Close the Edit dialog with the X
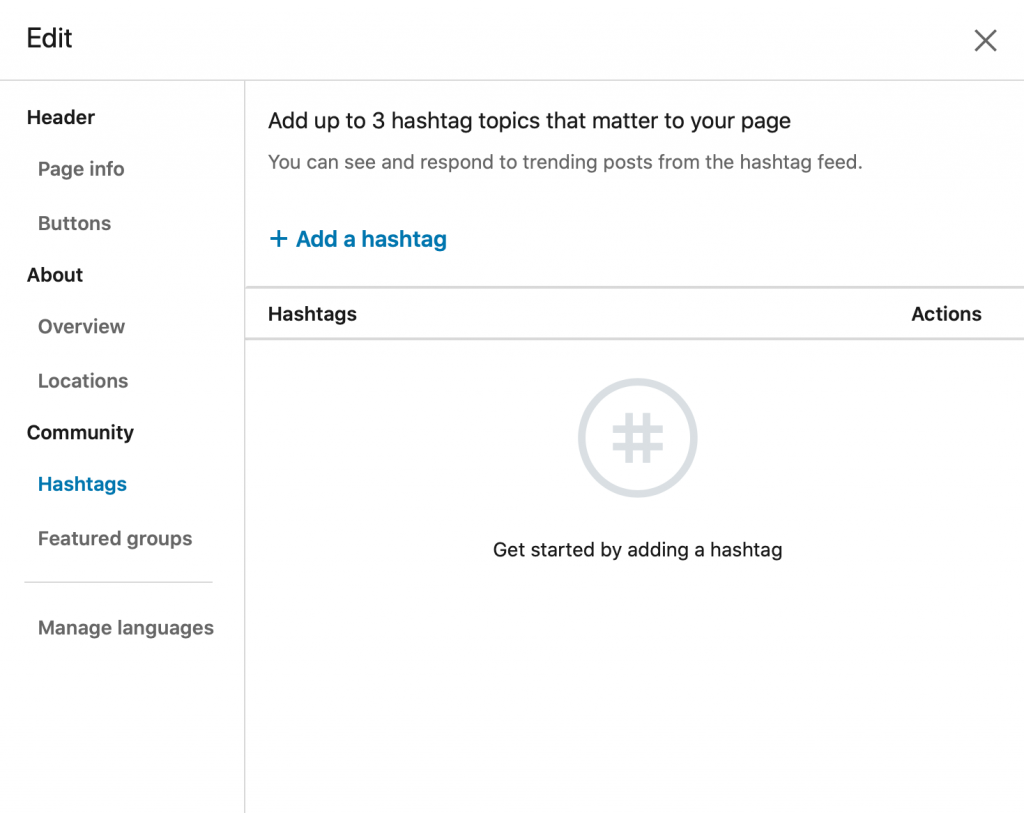 985,40
